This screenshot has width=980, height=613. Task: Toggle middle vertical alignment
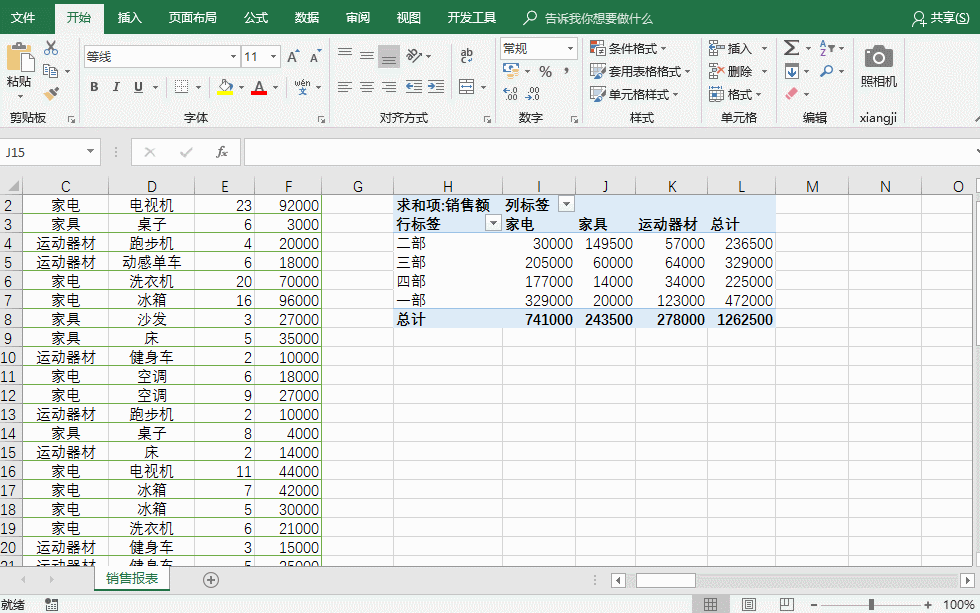pos(367,56)
